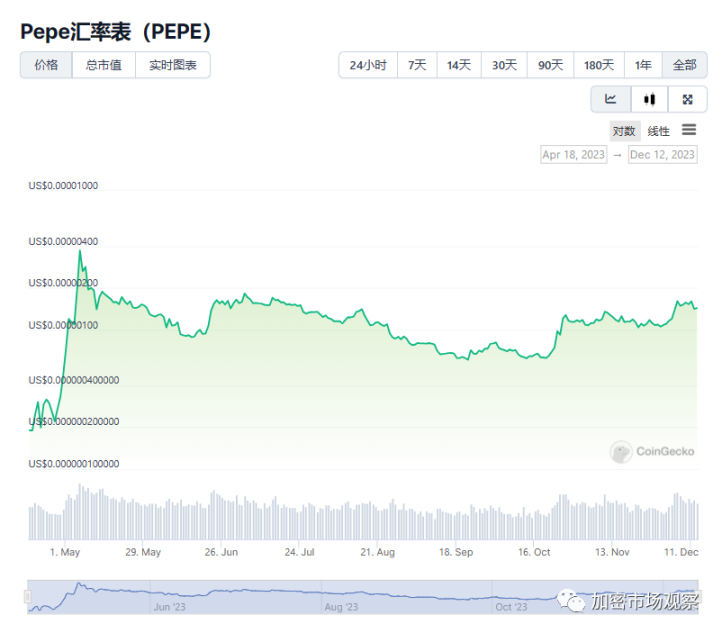Open end date field Dec 12, 2023
This screenshot has width=722, height=633.
click(x=662, y=155)
